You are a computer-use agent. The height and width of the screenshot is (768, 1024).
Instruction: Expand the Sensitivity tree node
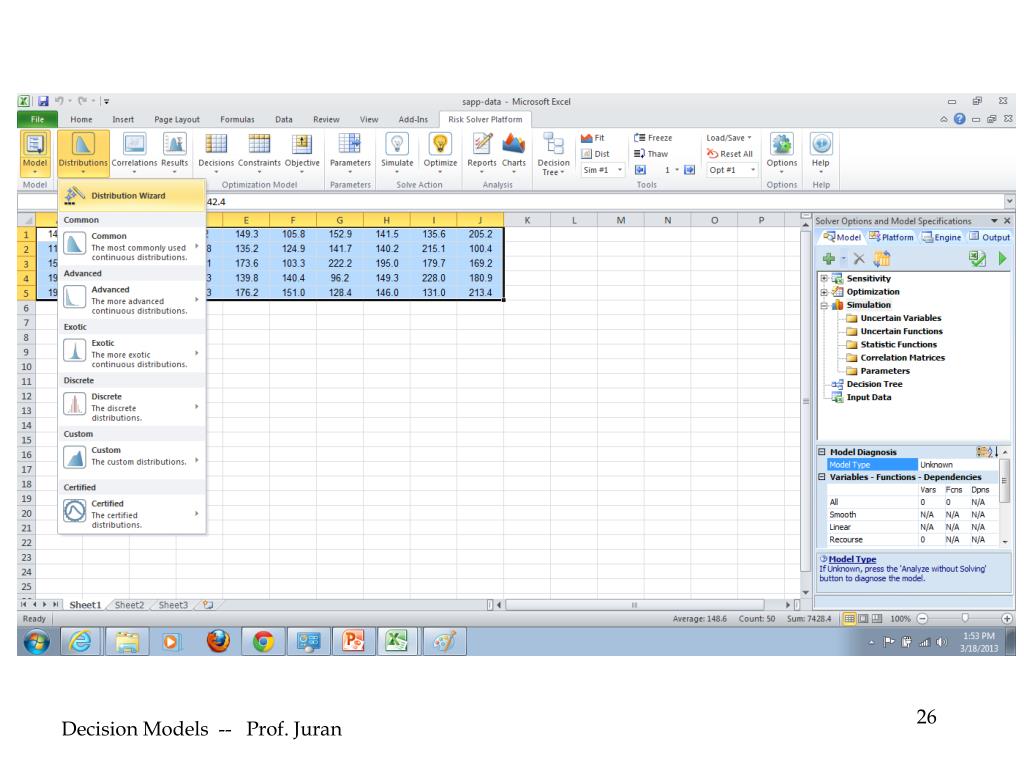(x=824, y=278)
